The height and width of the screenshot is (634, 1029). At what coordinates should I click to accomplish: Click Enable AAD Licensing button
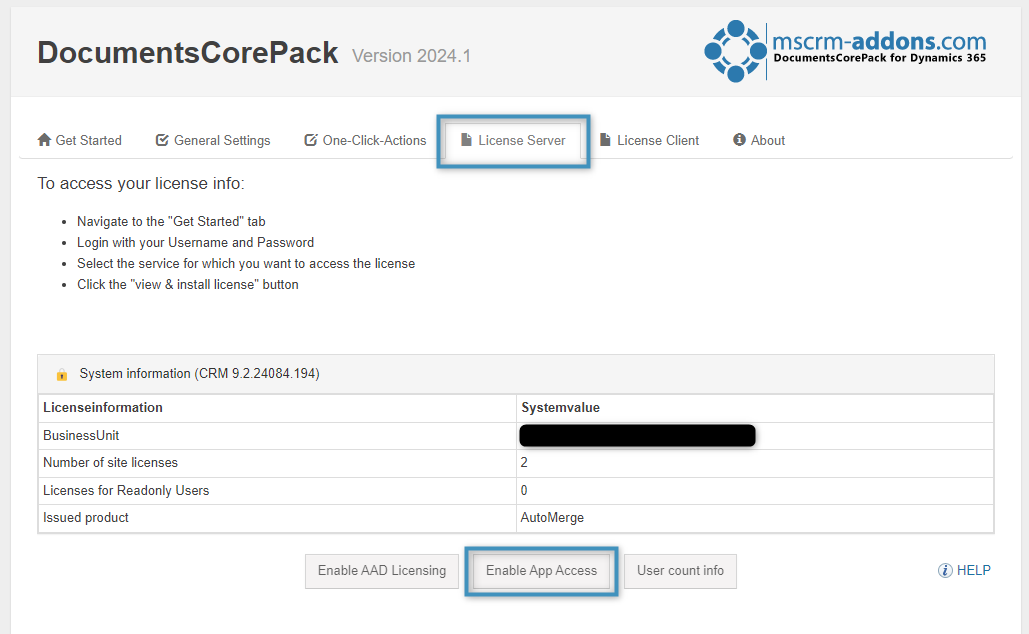pos(382,571)
